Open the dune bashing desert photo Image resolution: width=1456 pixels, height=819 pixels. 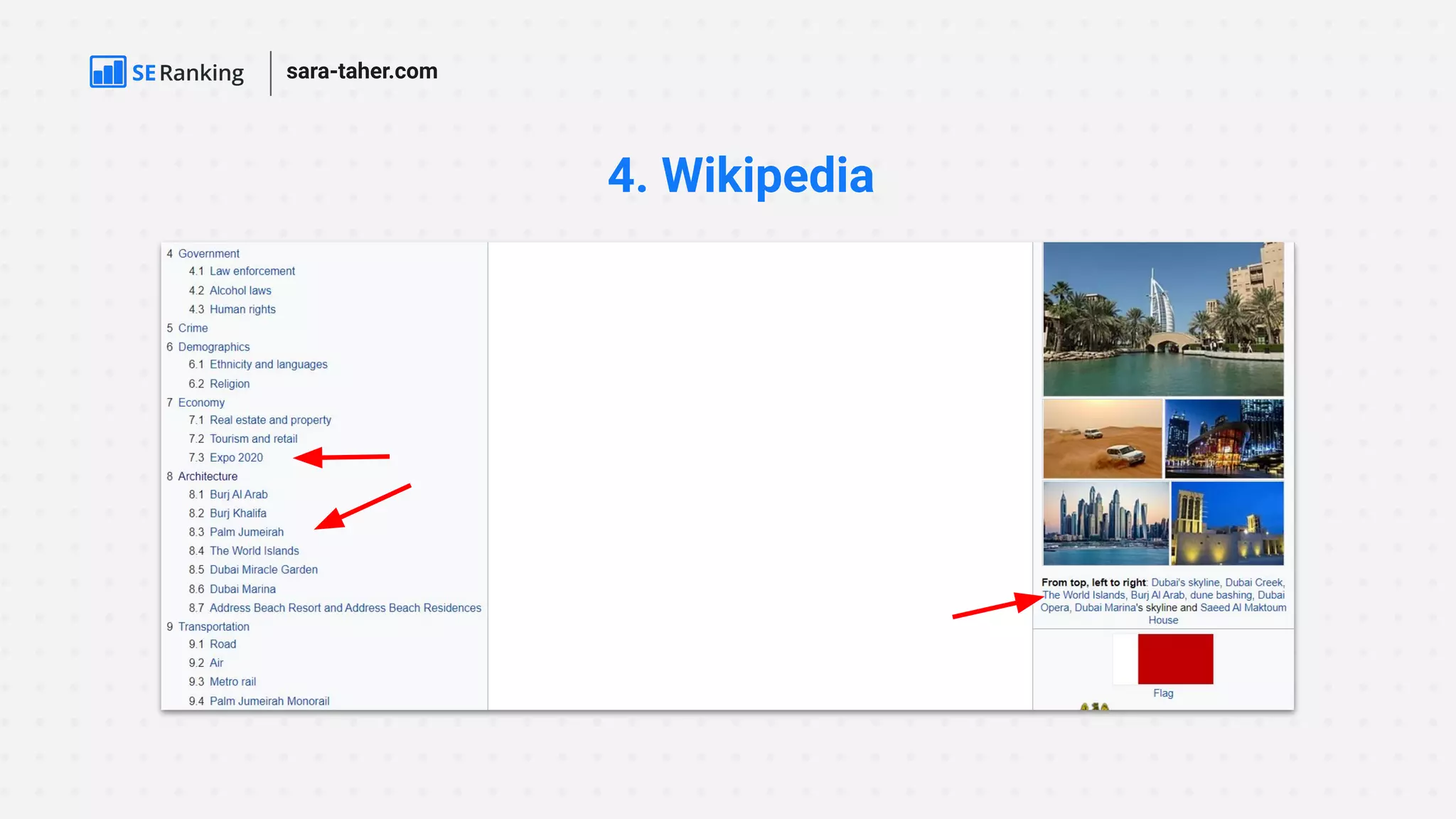1102,439
